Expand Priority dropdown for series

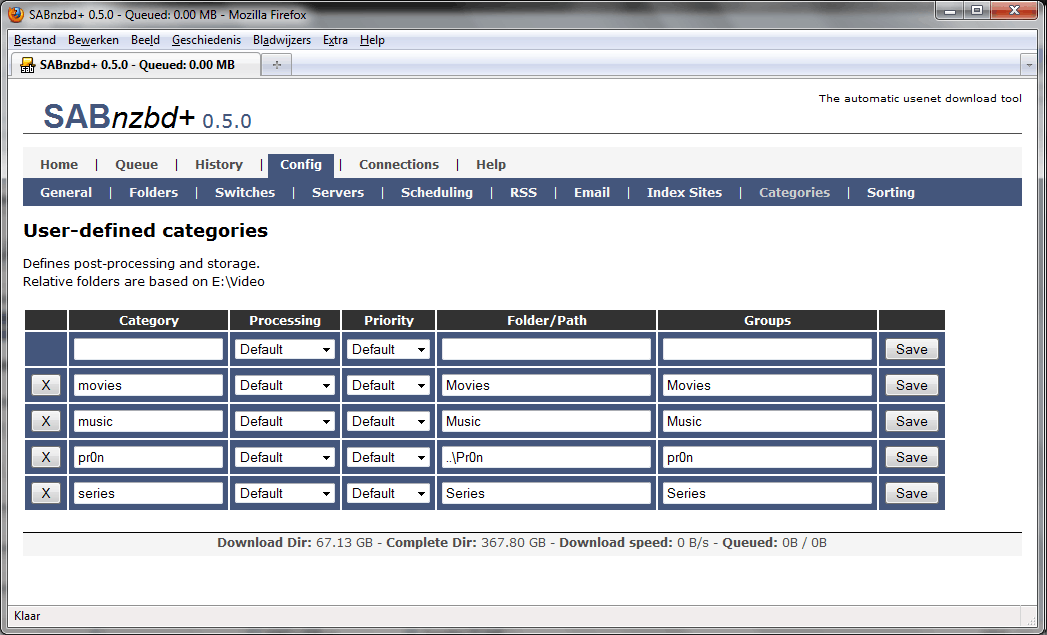pos(388,493)
